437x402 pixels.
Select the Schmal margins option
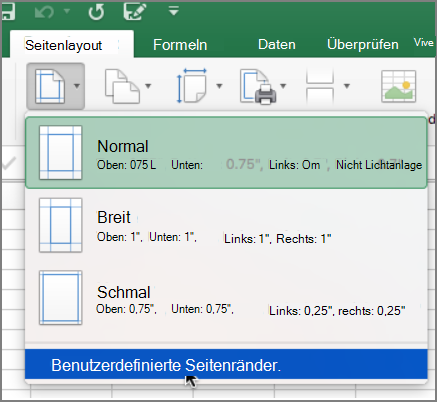tap(226, 298)
